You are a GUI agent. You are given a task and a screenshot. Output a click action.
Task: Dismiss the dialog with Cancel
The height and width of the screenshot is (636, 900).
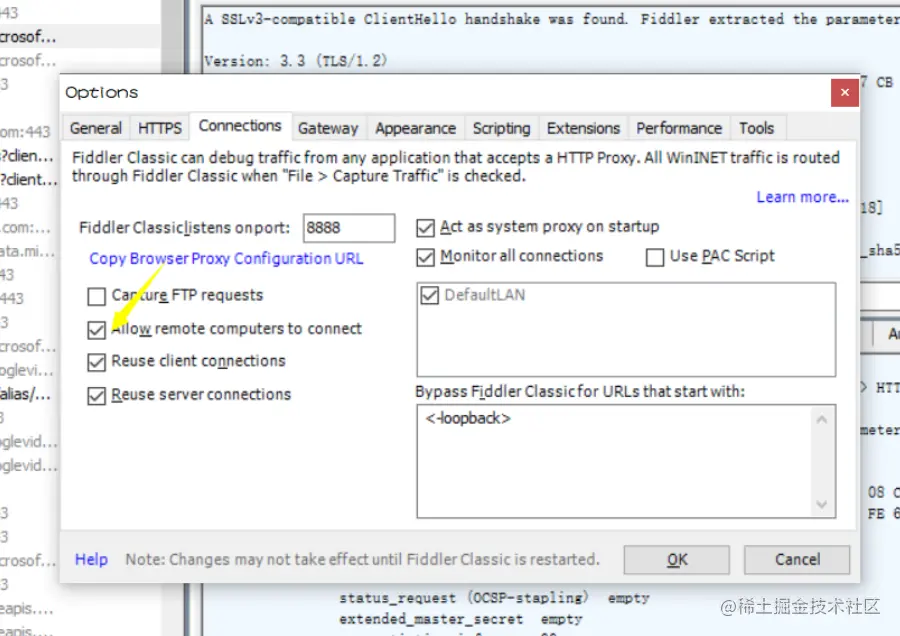[x=797, y=560]
